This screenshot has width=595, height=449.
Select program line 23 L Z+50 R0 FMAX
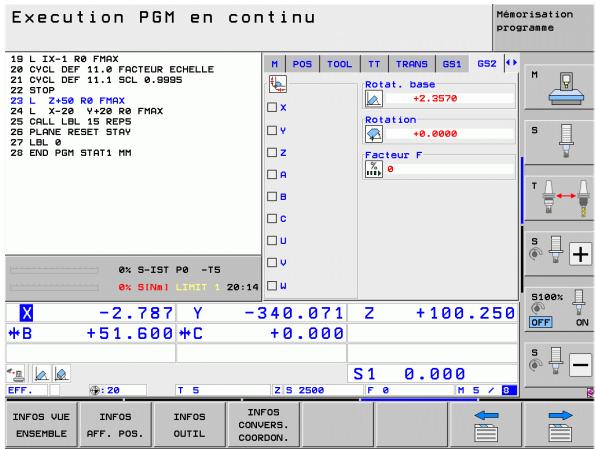tap(68, 101)
